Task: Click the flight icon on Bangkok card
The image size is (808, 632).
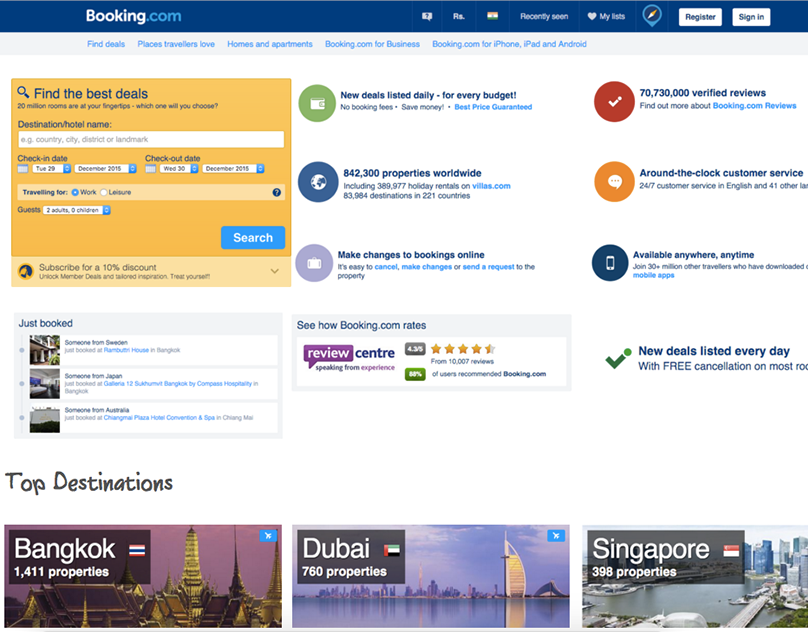Action: pyautogui.click(x=268, y=536)
